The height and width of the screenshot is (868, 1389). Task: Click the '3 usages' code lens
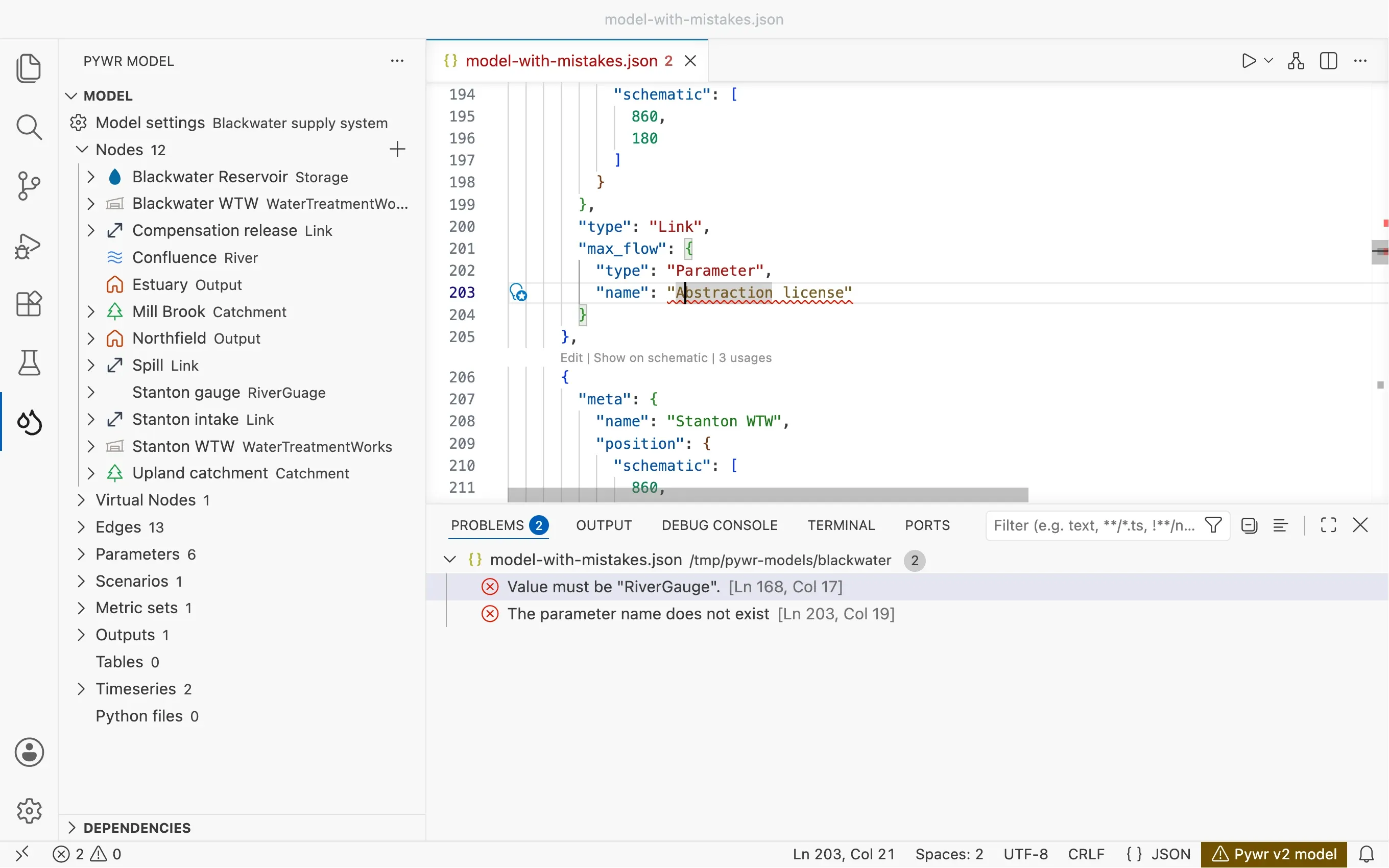[x=745, y=357]
